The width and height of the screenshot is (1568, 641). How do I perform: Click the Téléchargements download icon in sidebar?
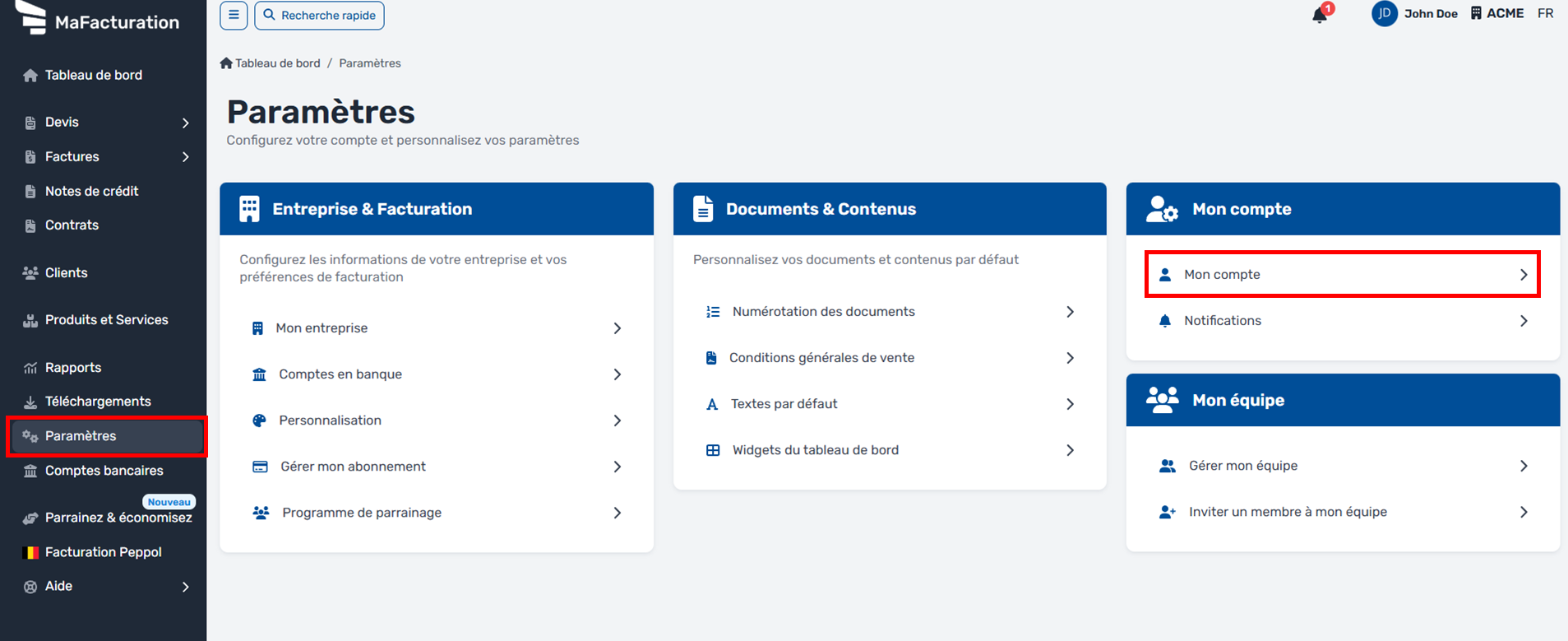pos(30,402)
